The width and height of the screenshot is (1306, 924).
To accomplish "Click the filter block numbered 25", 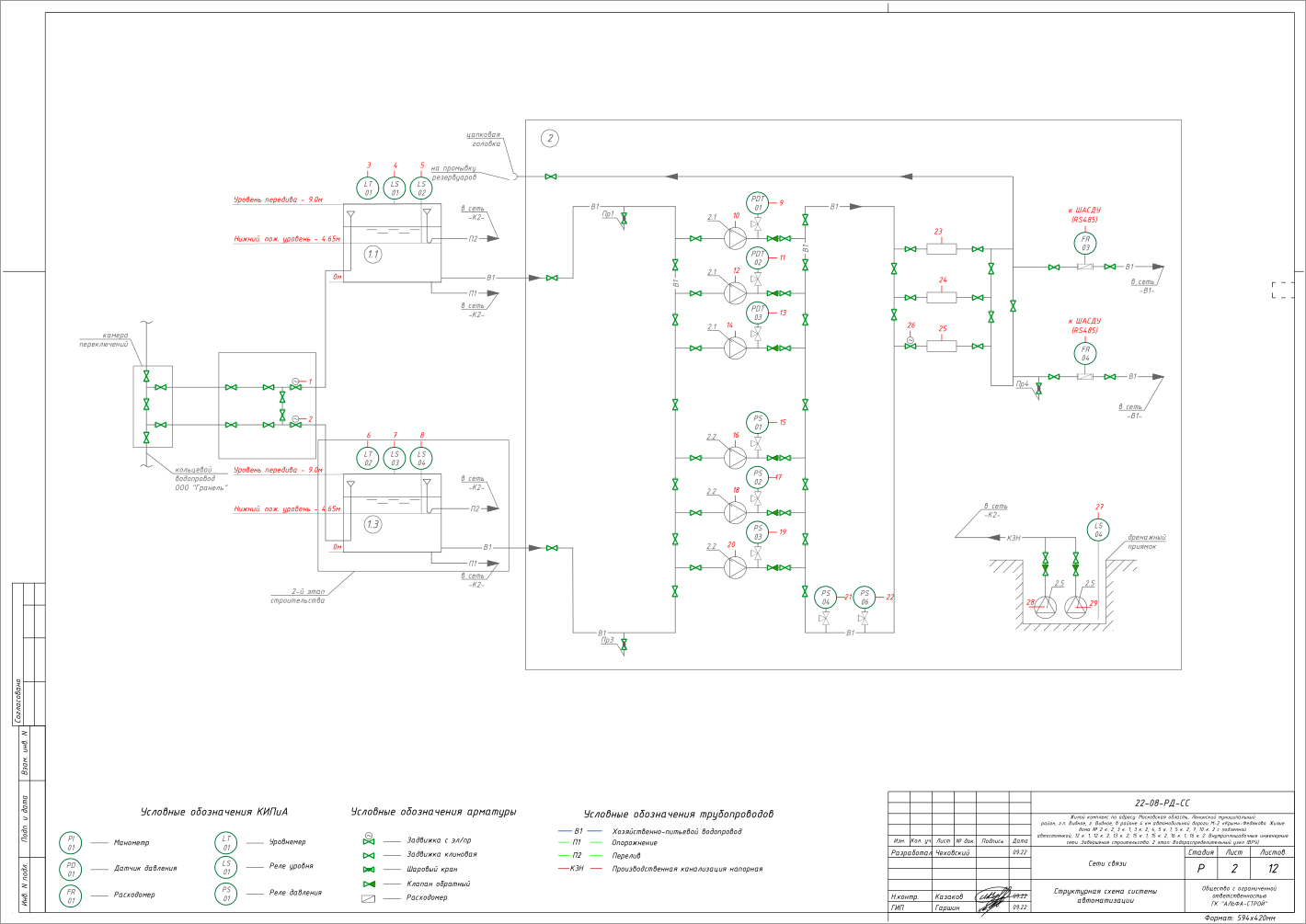I will click(941, 346).
